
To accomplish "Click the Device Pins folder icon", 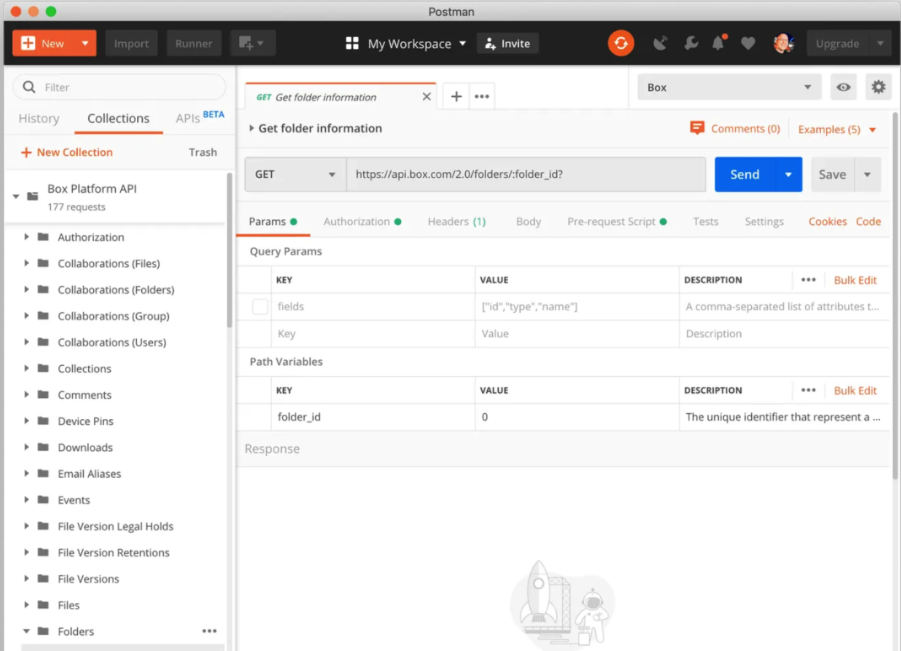I will [43, 421].
